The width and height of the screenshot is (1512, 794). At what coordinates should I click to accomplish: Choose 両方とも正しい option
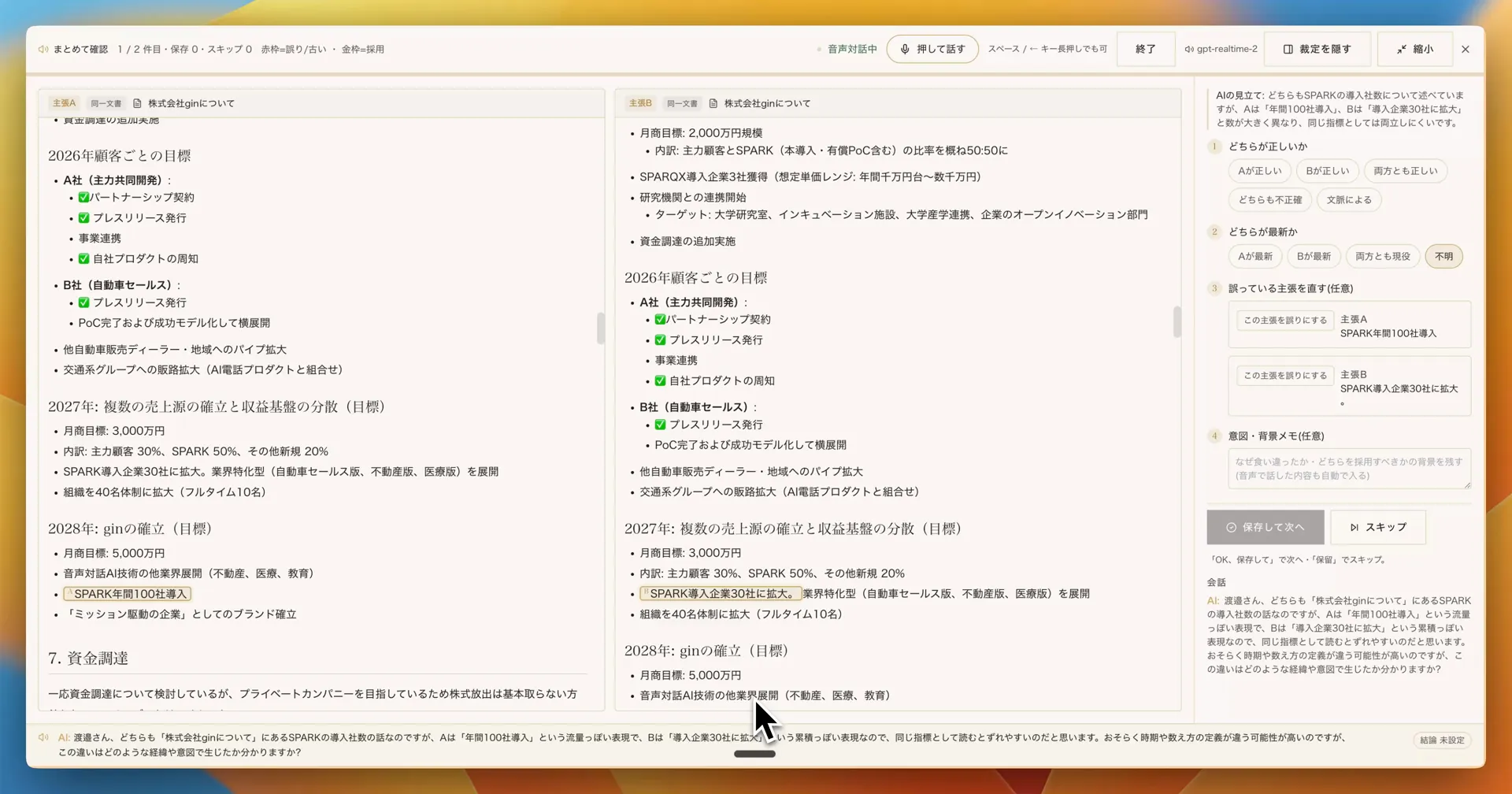[x=1405, y=171]
